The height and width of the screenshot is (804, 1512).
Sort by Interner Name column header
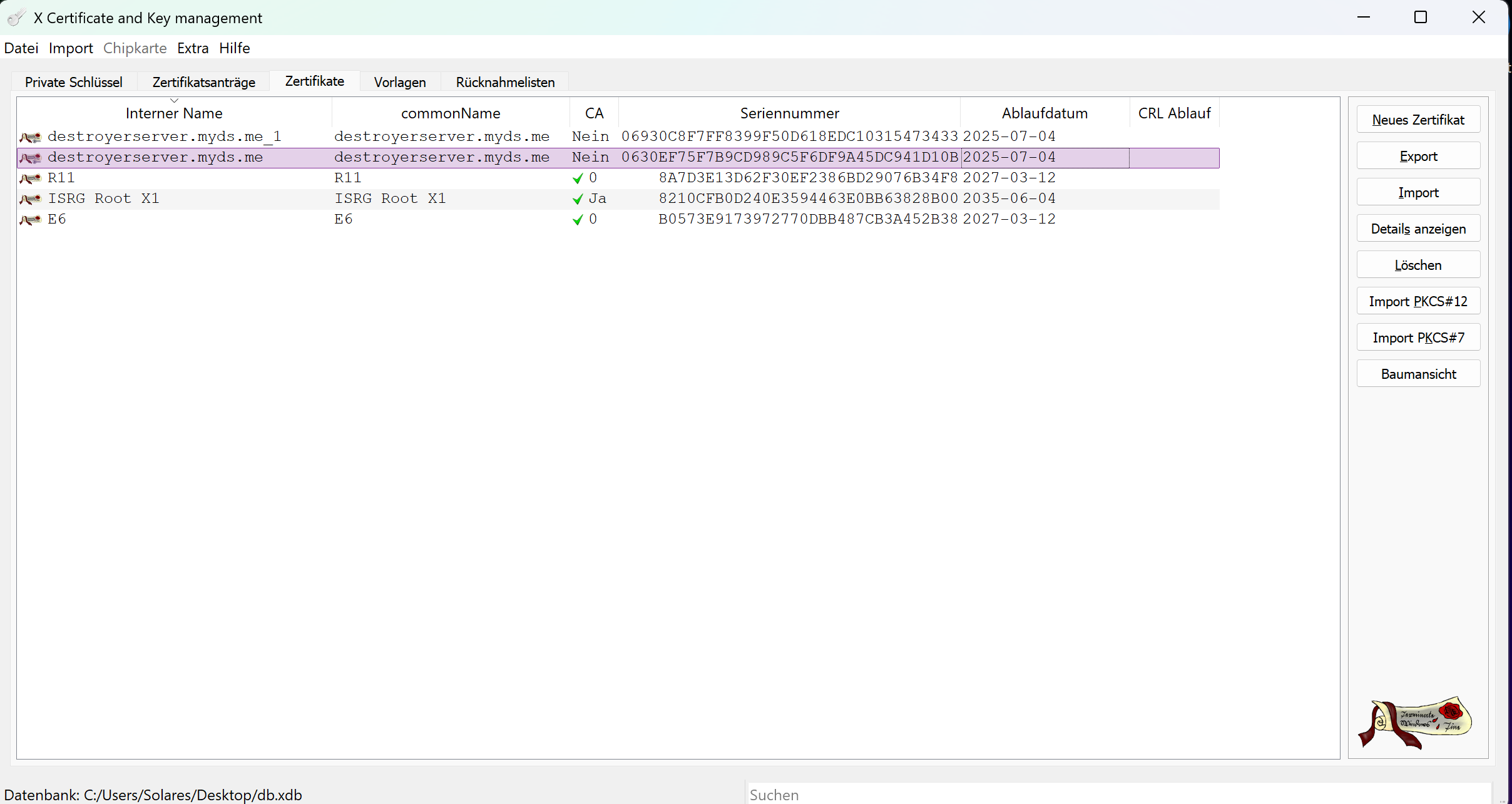click(174, 113)
